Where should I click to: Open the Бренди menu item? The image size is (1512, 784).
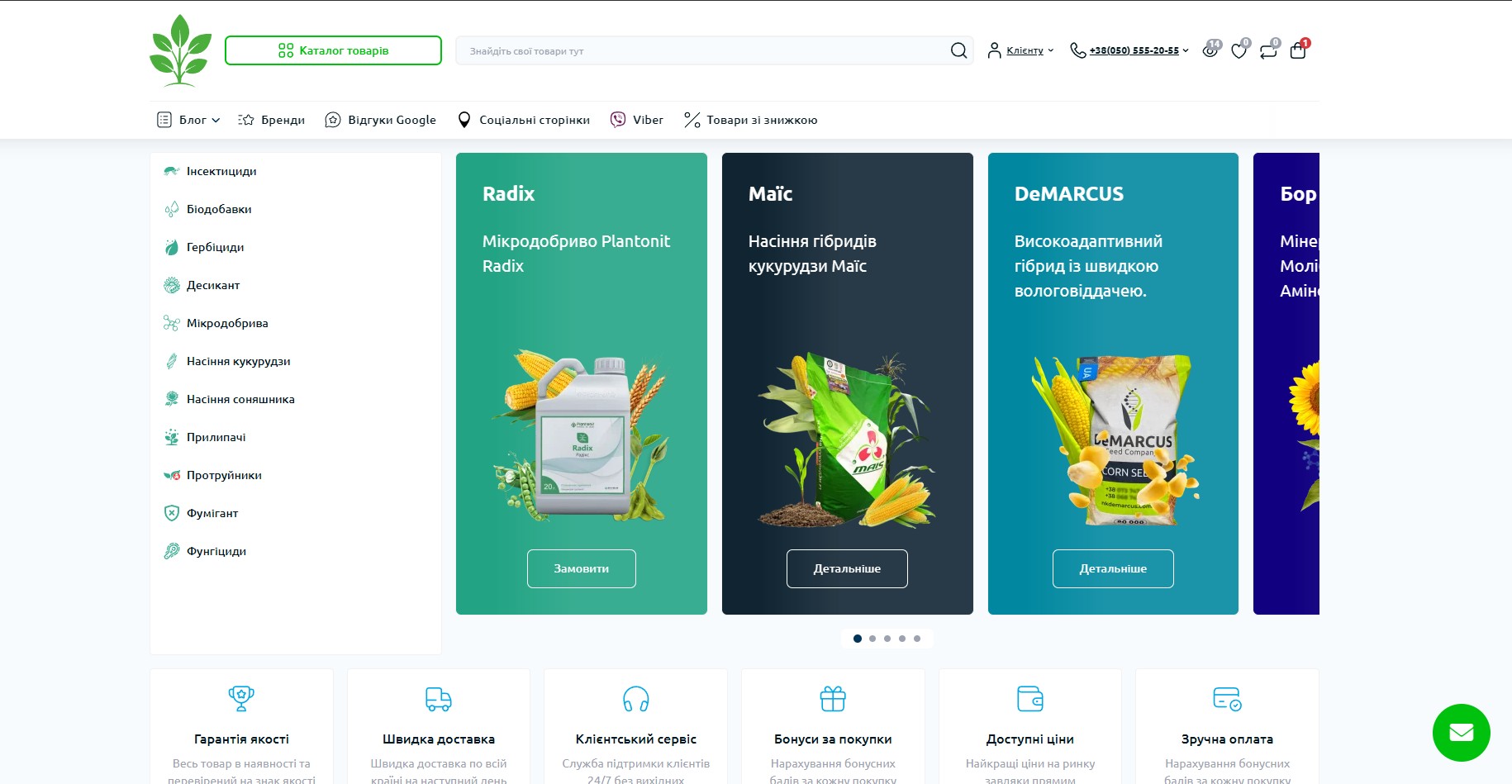tap(283, 120)
